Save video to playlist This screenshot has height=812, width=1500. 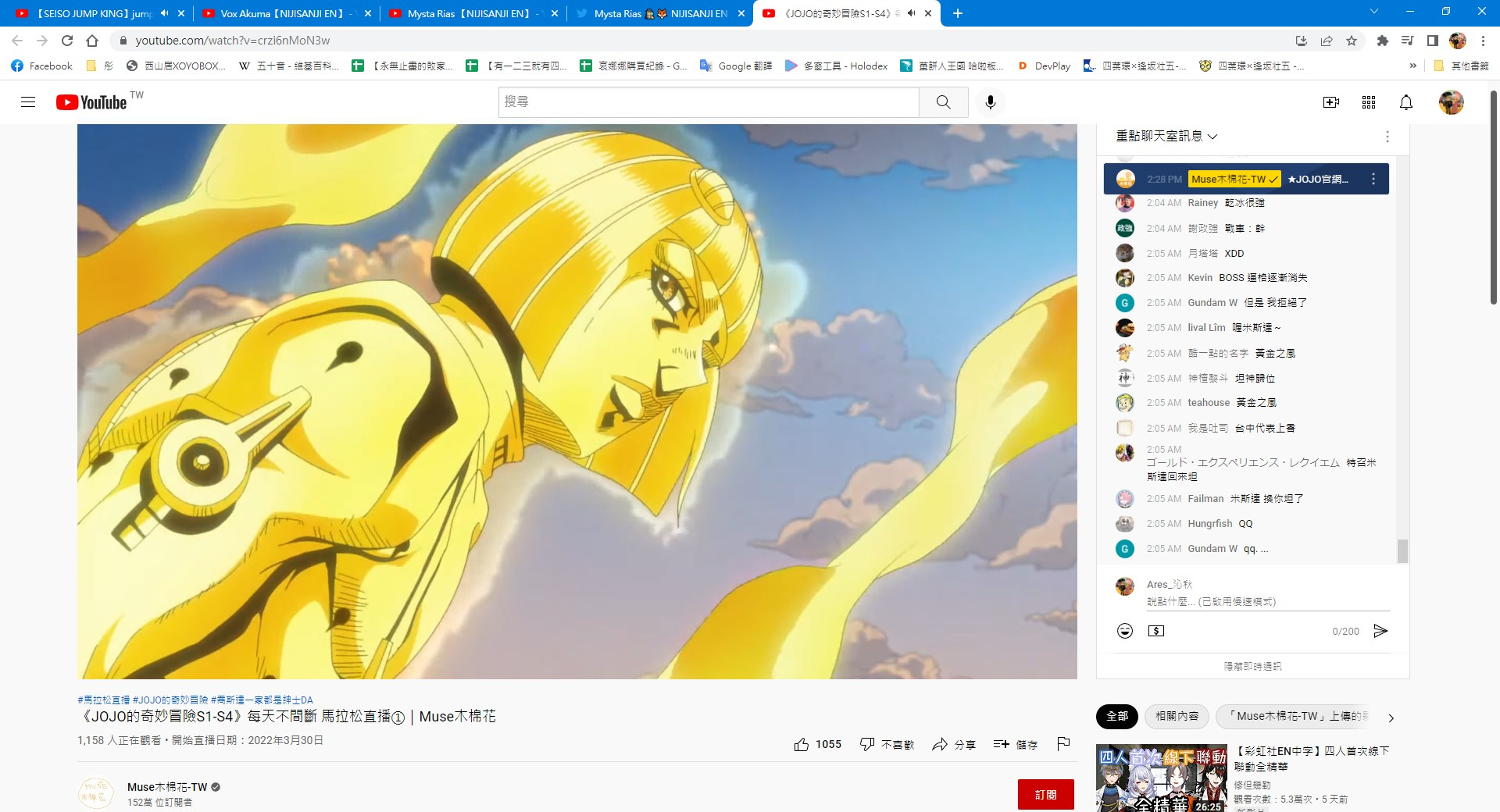(x=1016, y=745)
